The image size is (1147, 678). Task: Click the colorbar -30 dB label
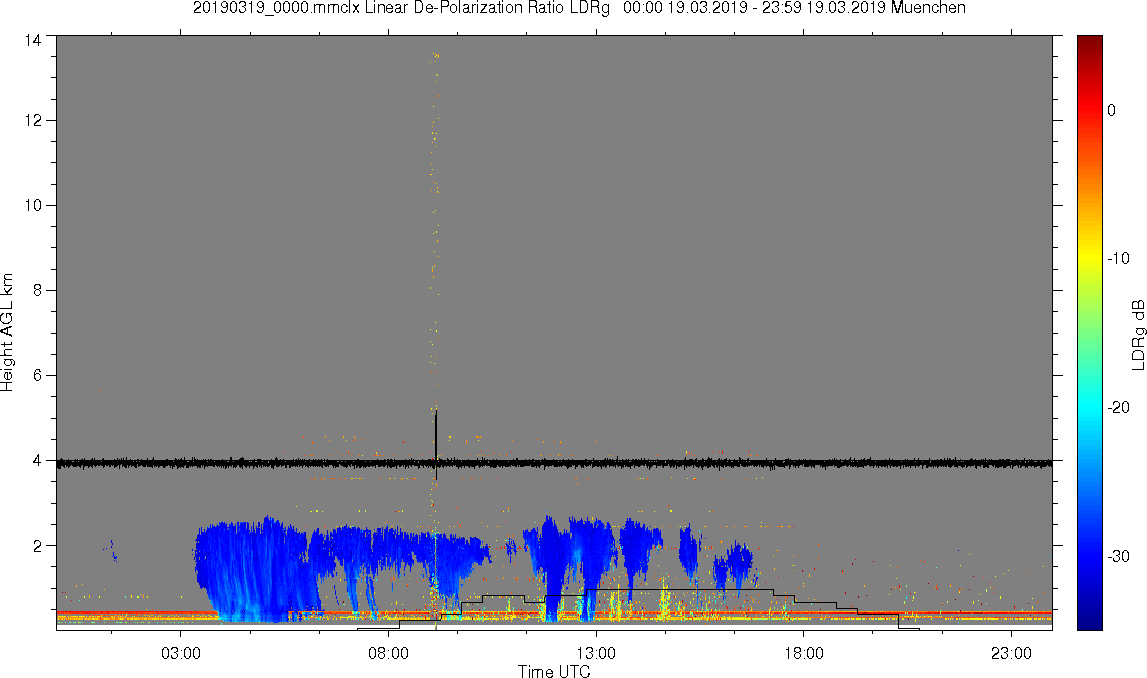point(1118,557)
